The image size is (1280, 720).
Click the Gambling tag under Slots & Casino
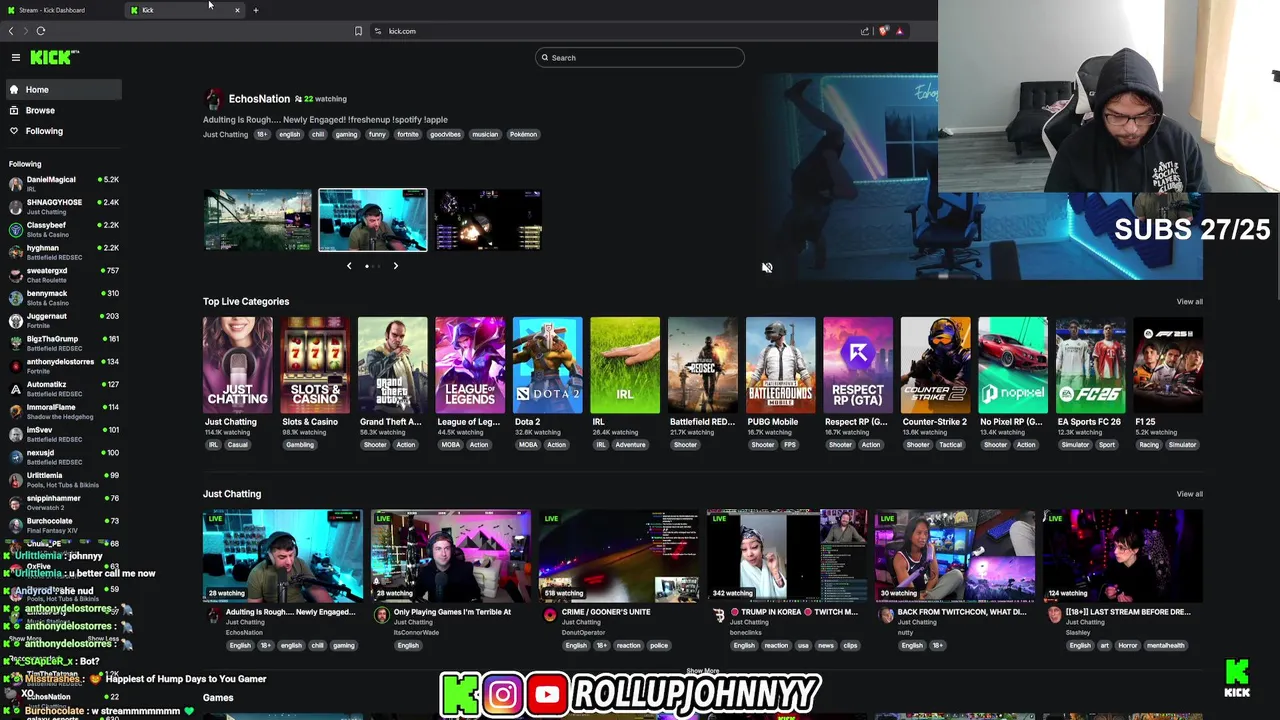[x=300, y=445]
